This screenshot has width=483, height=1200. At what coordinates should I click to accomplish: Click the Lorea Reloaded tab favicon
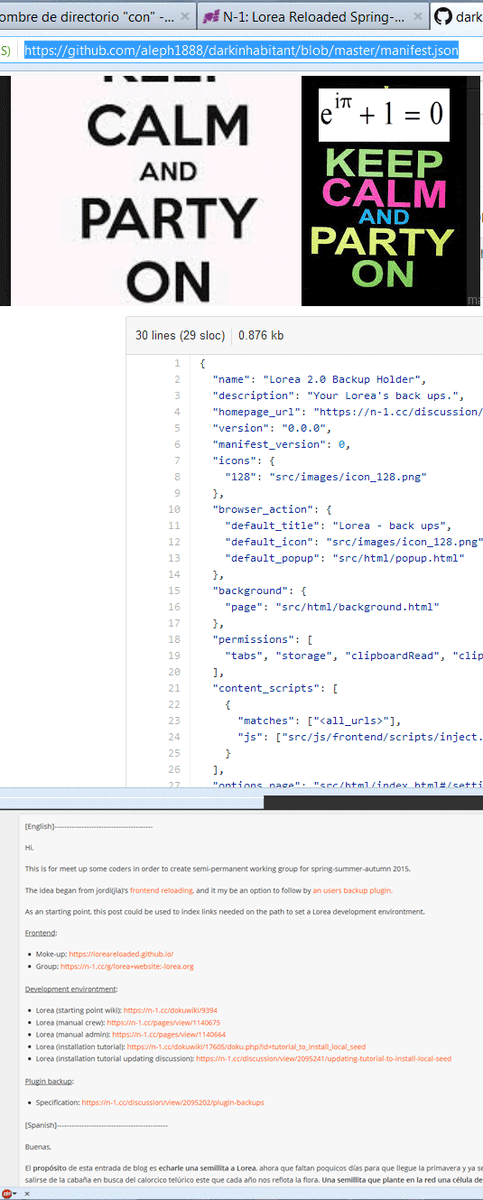click(x=211, y=17)
